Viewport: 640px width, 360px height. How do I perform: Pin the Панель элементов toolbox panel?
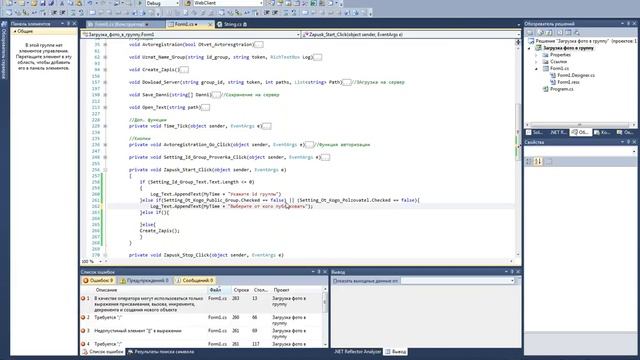click(x=69, y=24)
